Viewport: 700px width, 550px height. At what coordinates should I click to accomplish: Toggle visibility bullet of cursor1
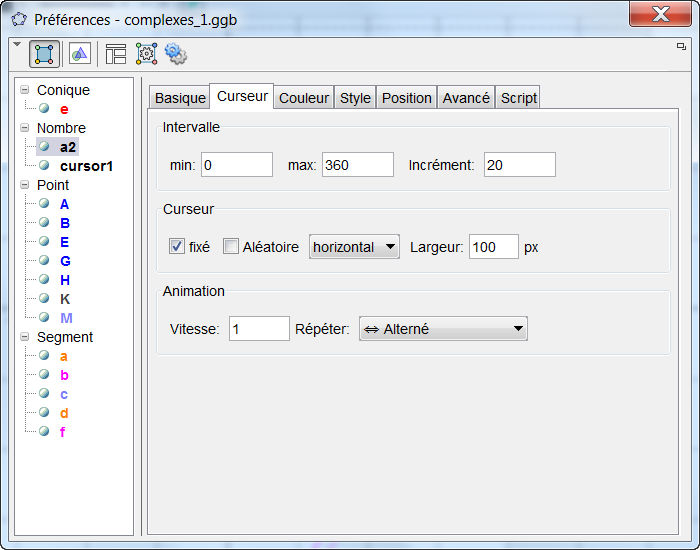point(44,165)
